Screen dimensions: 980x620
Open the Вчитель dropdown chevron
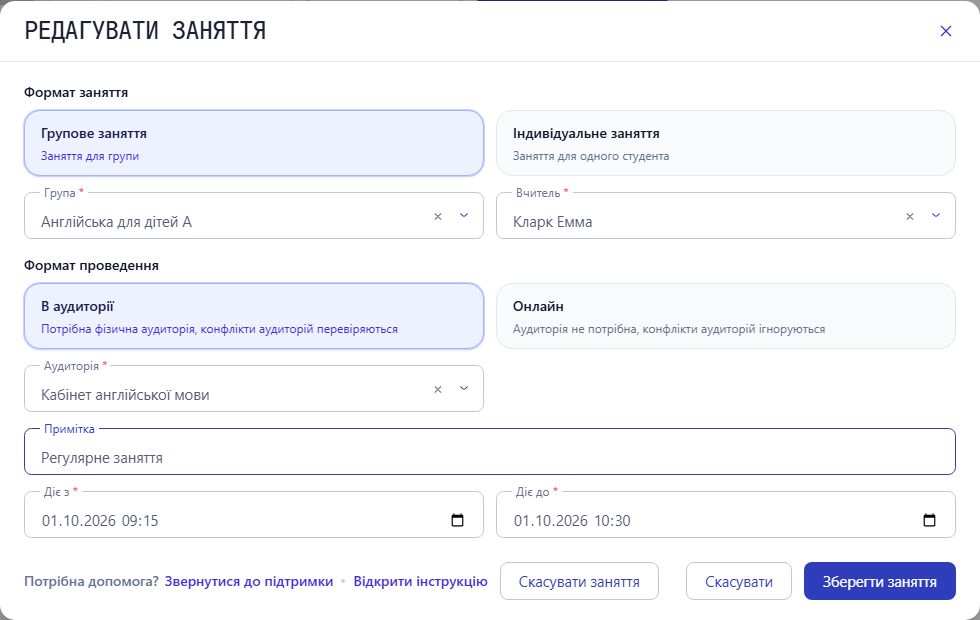(x=936, y=216)
